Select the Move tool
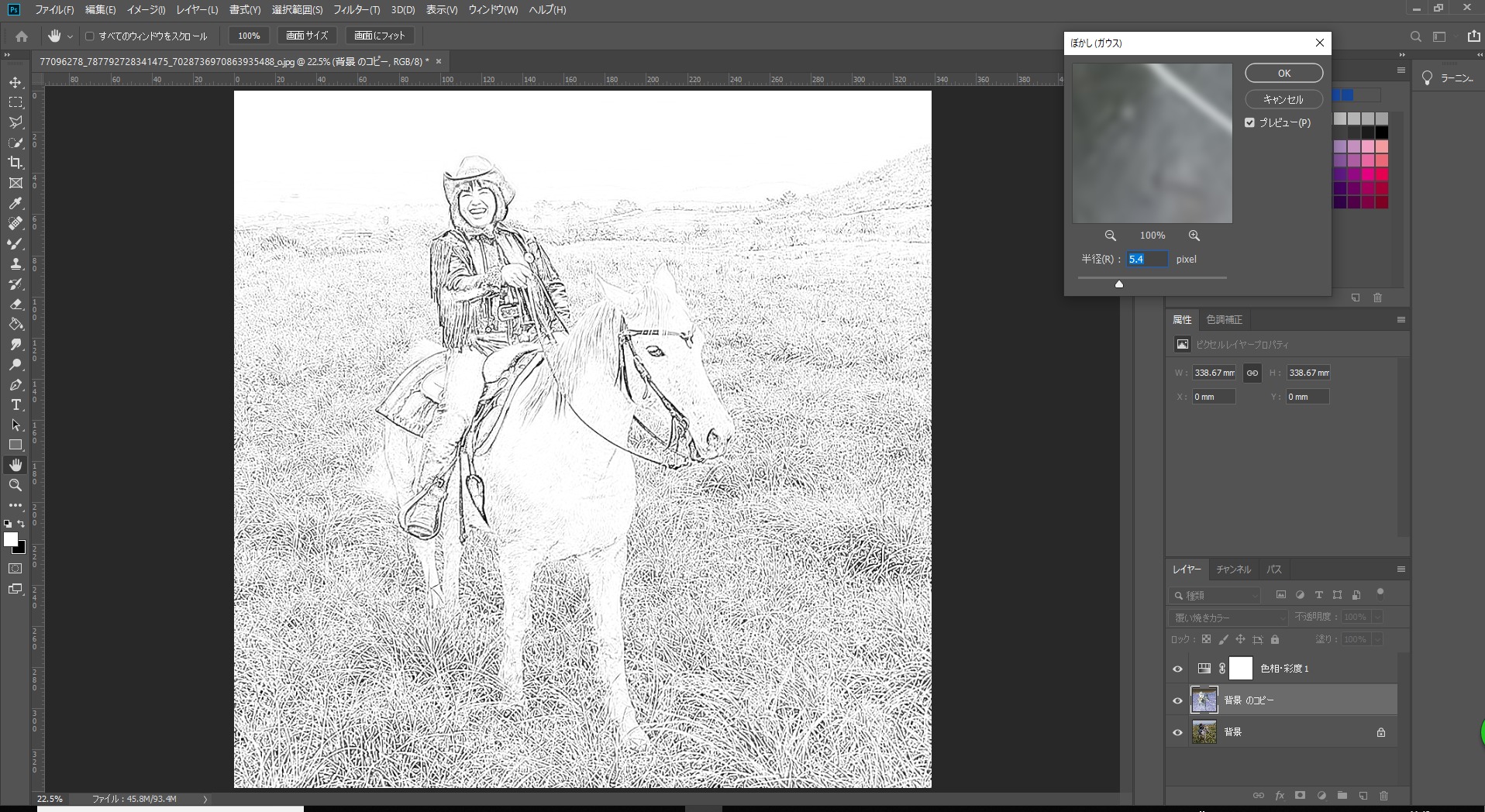This screenshot has width=1485, height=812. pos(16,82)
